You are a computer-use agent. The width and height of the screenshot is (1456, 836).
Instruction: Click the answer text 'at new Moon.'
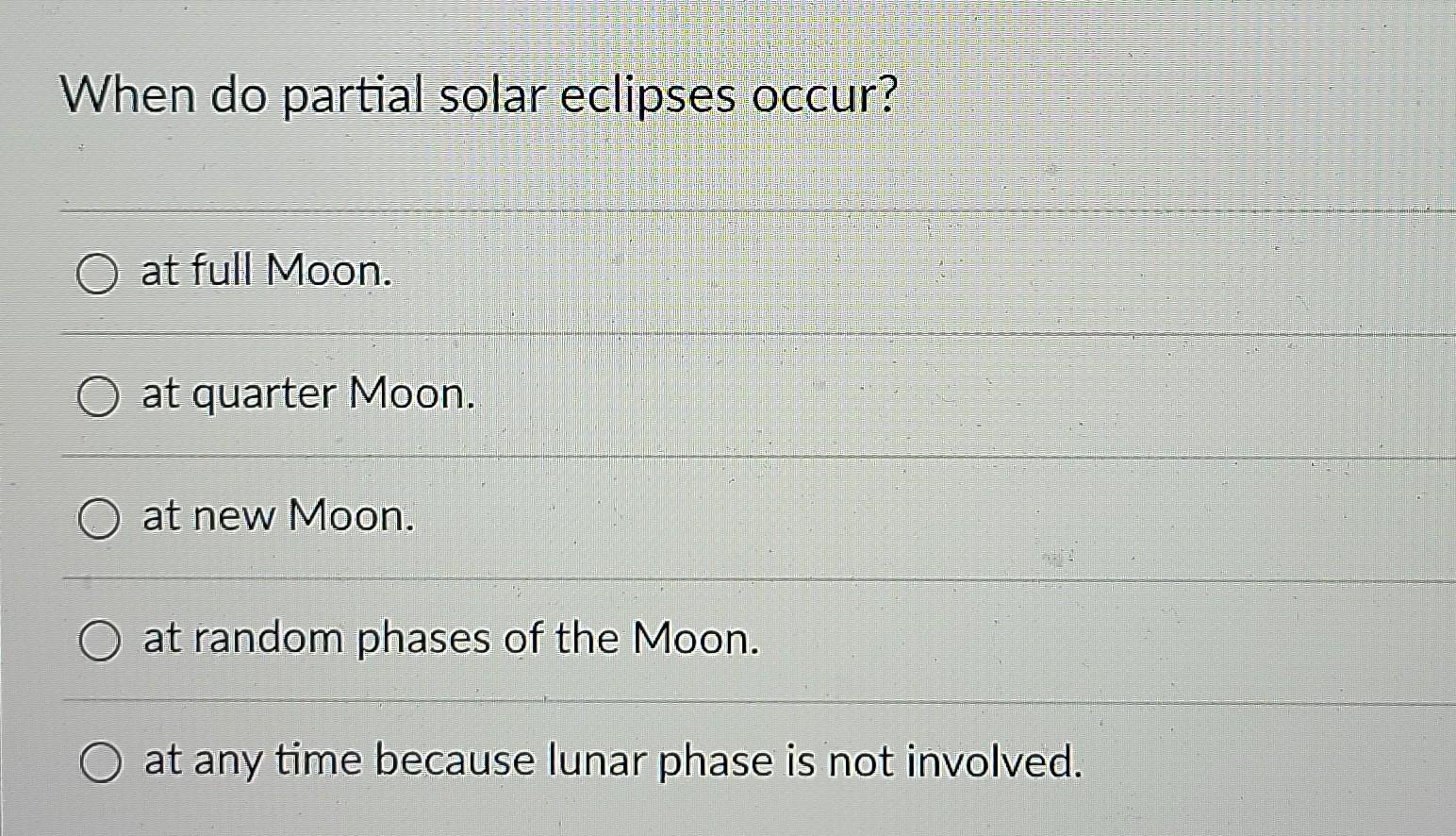click(276, 516)
